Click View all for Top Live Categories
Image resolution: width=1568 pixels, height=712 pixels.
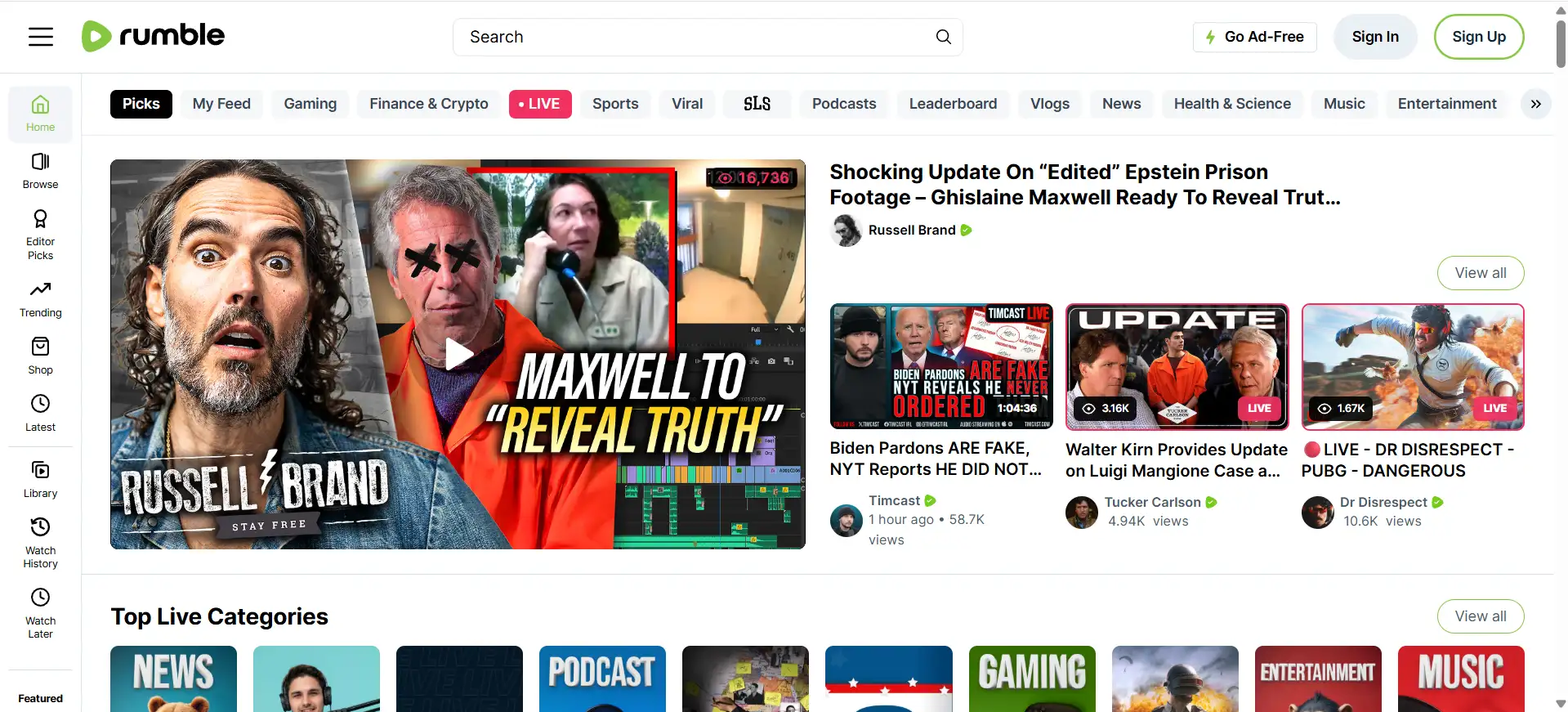coord(1481,616)
